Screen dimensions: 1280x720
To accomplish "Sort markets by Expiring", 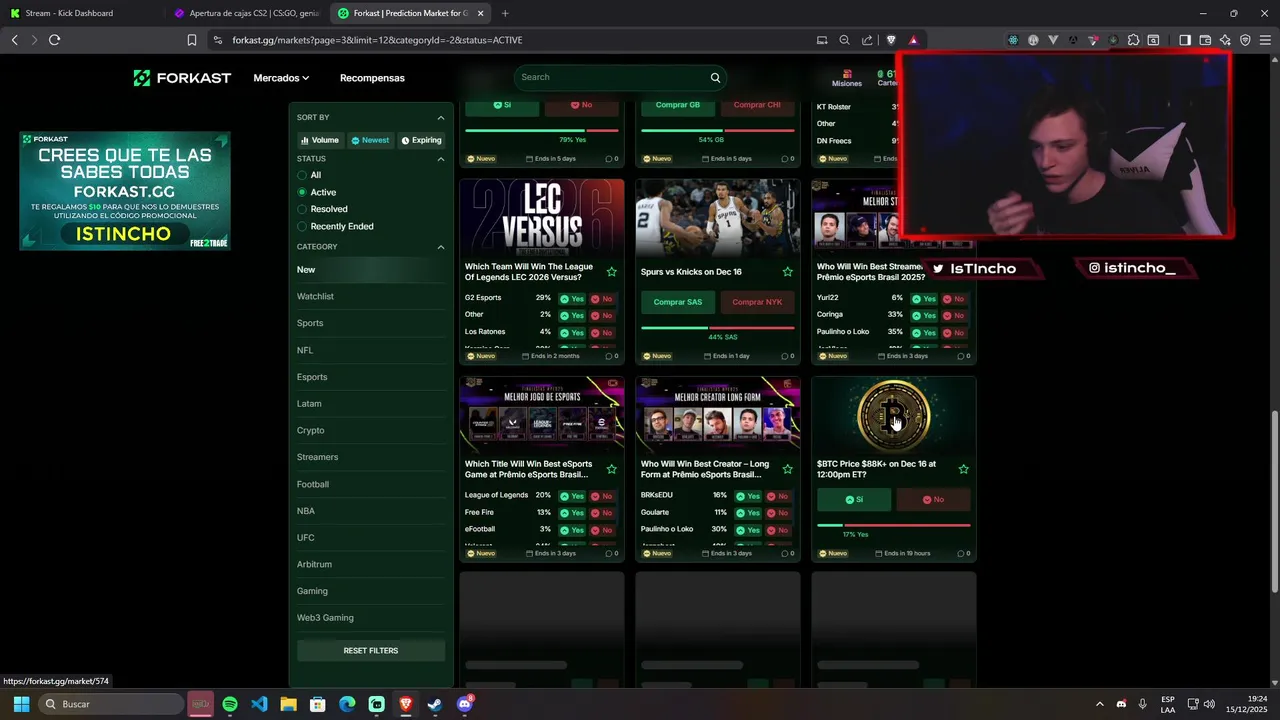I will point(421,140).
